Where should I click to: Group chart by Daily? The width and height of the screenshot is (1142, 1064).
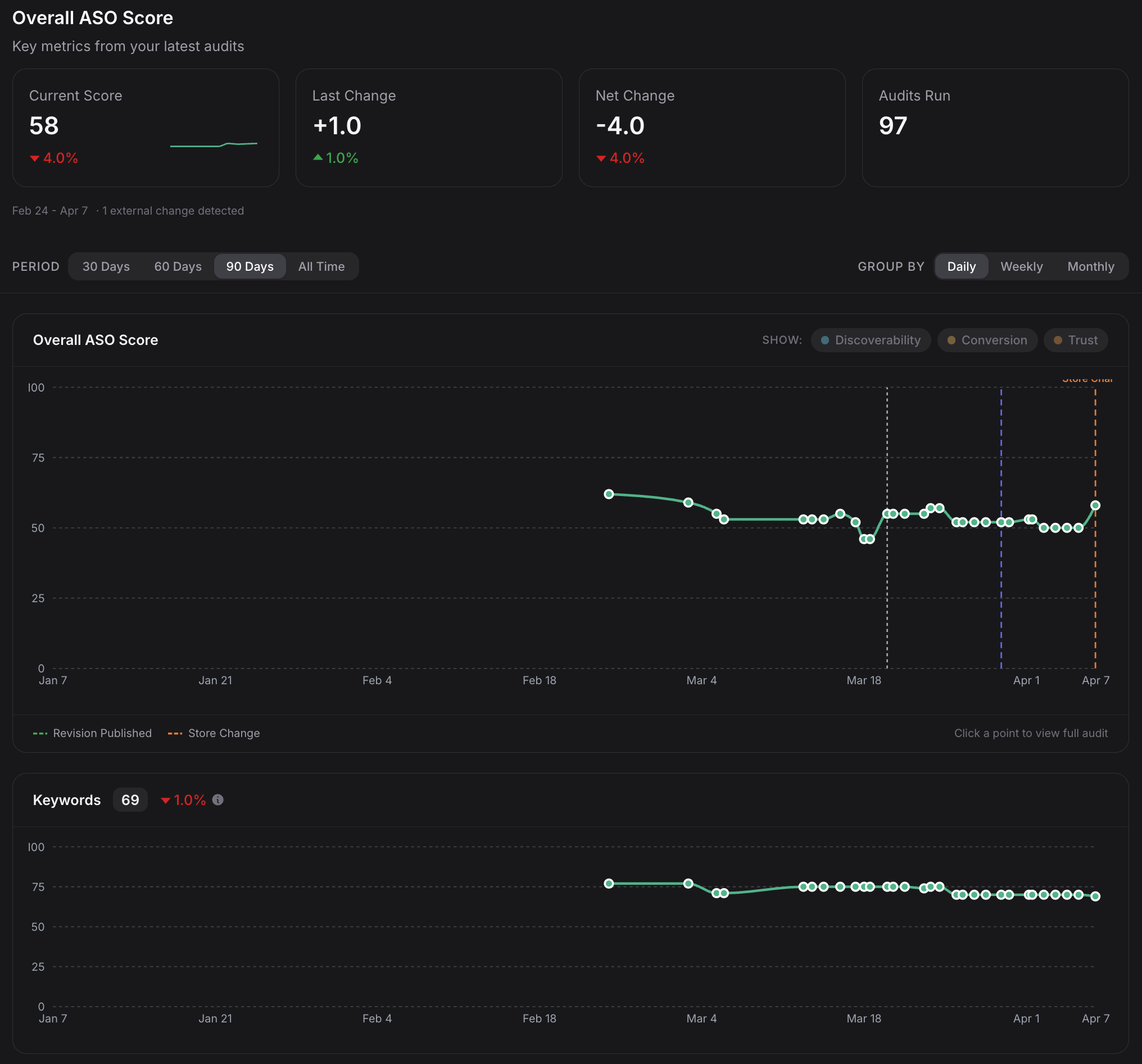point(961,266)
